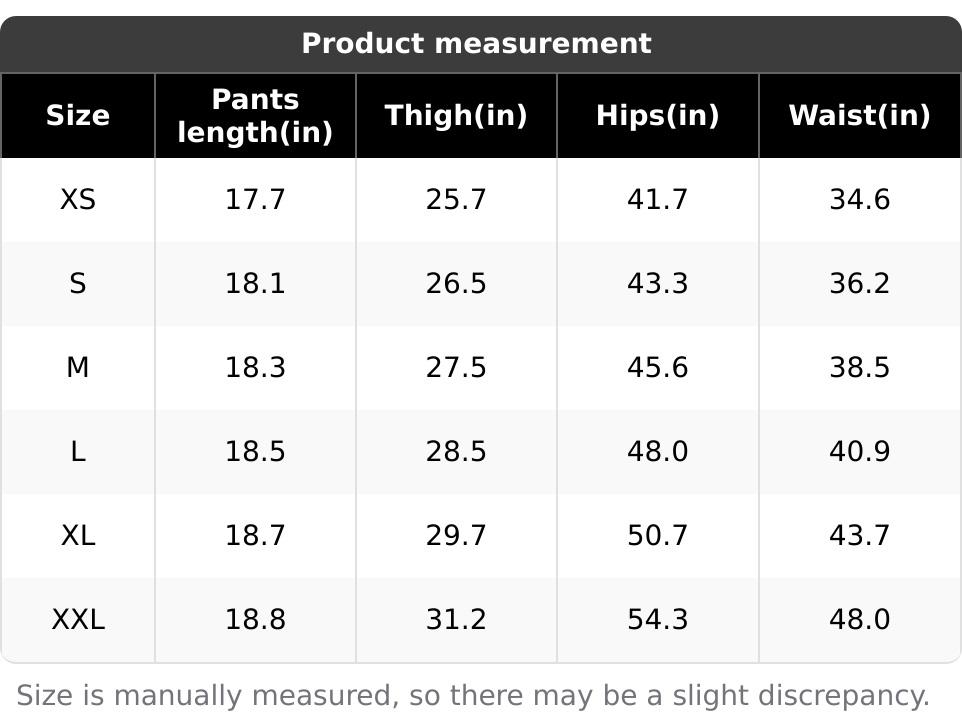
Task: Select the S size row label
Action: pos(78,284)
